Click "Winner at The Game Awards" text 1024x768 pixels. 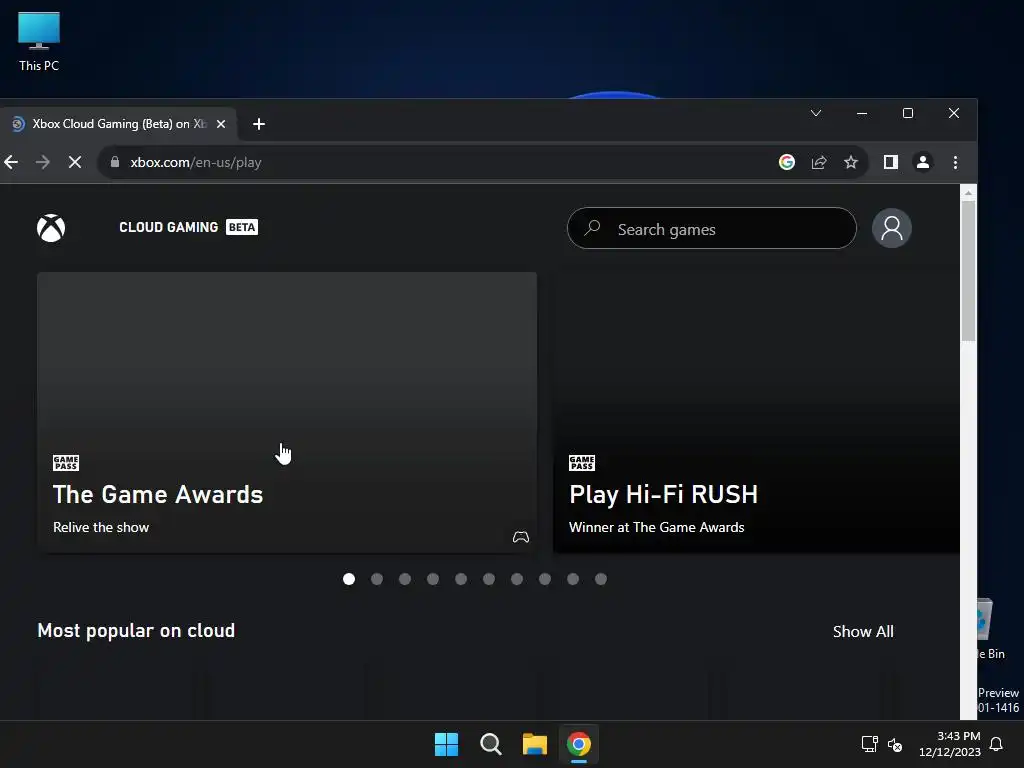click(656, 527)
